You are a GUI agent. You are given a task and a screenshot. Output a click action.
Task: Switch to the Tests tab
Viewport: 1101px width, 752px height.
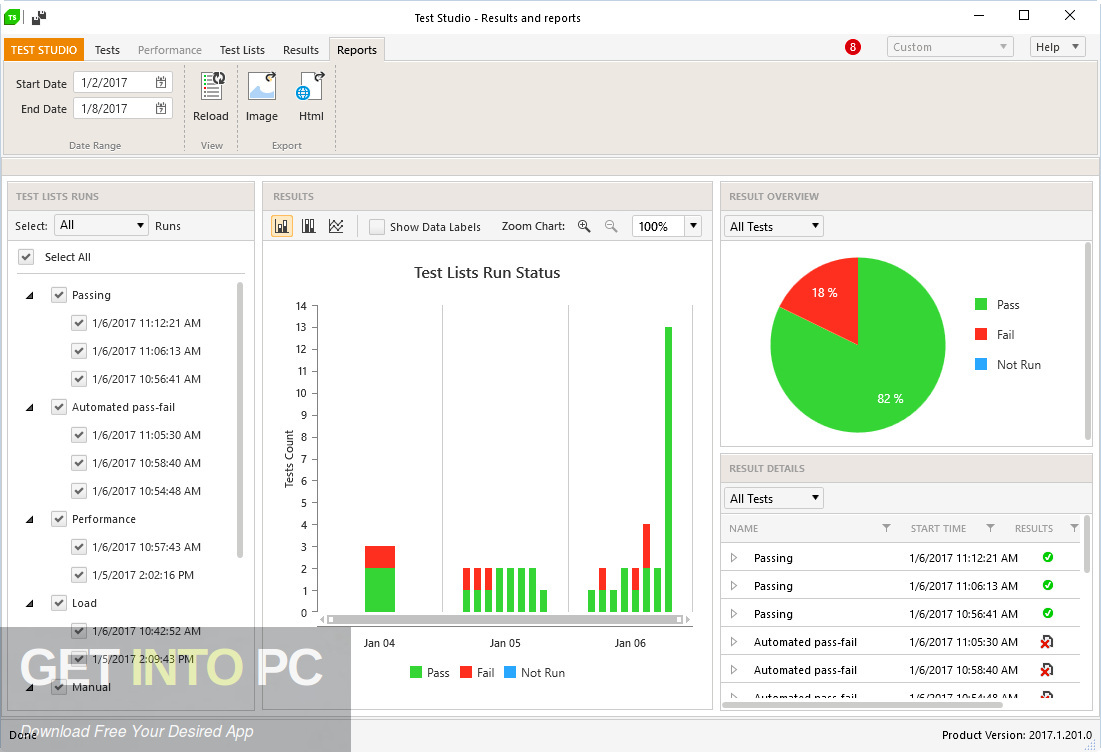pos(107,50)
